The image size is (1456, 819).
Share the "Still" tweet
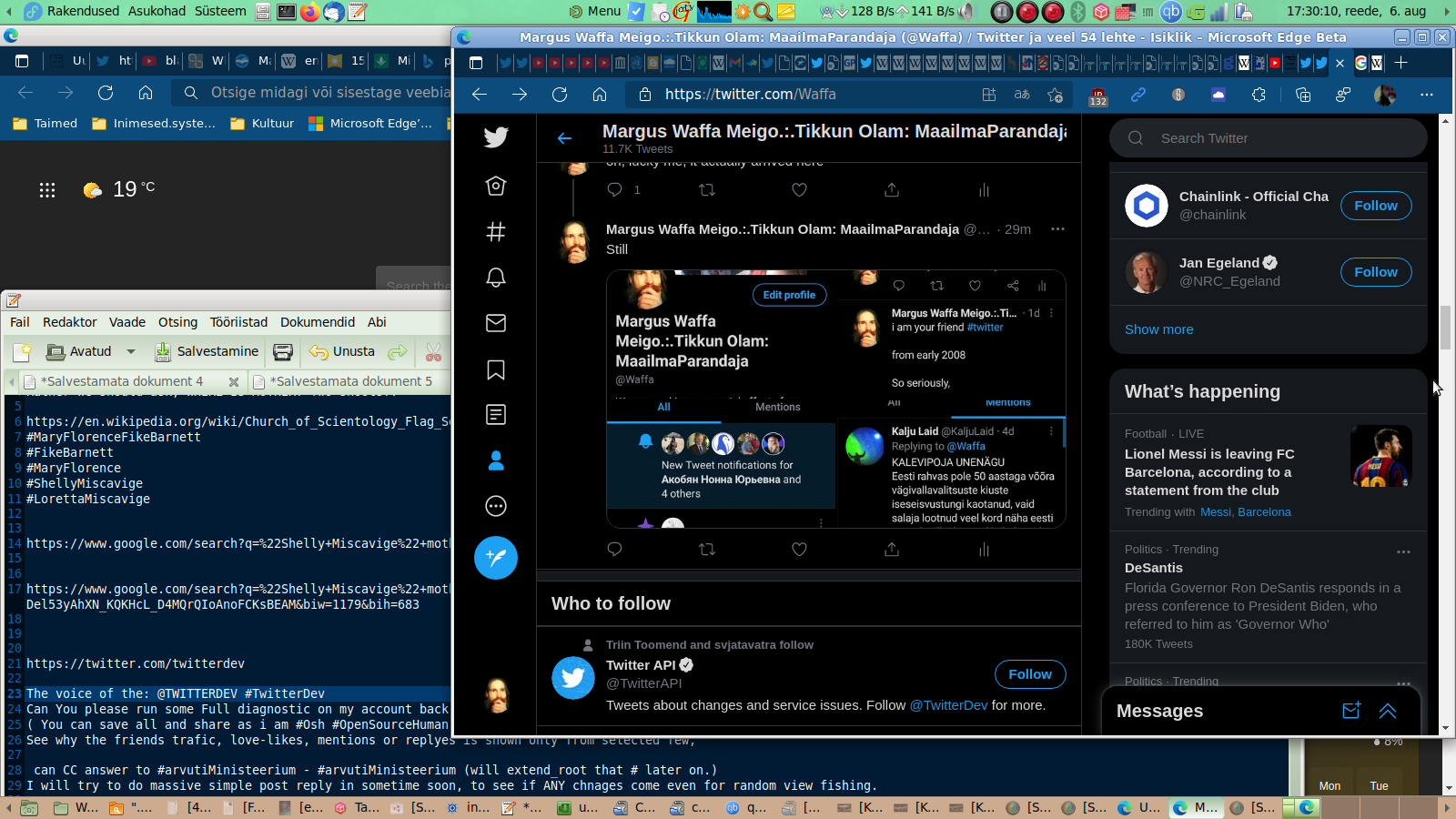892,550
